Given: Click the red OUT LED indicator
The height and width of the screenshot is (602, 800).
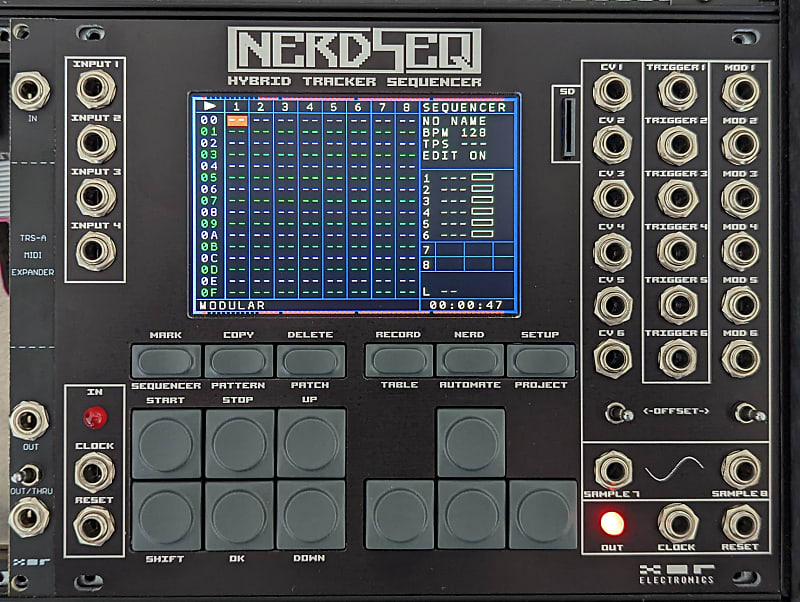Looking at the screenshot, I should pos(611,522).
